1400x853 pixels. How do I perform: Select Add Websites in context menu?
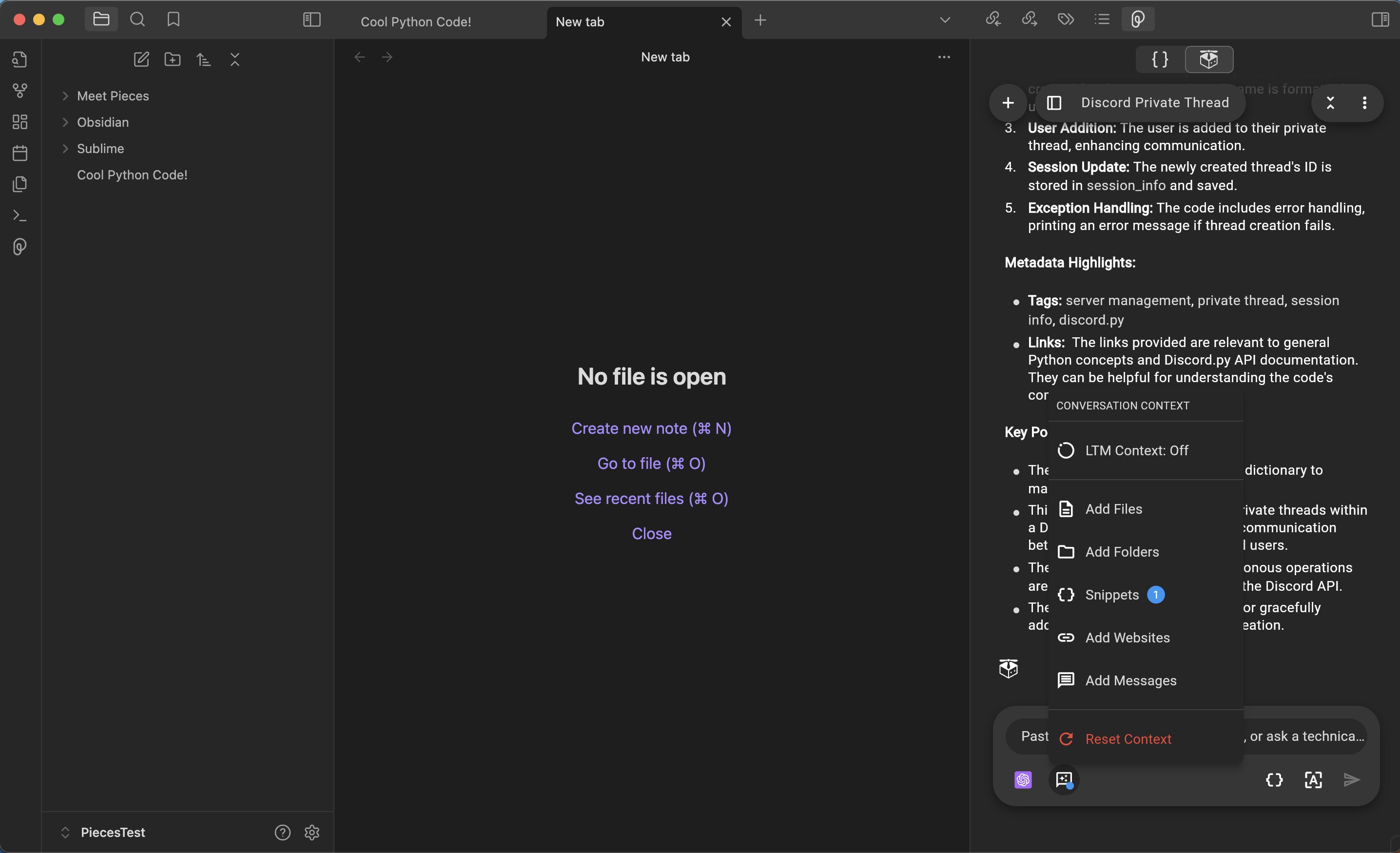point(1146,638)
